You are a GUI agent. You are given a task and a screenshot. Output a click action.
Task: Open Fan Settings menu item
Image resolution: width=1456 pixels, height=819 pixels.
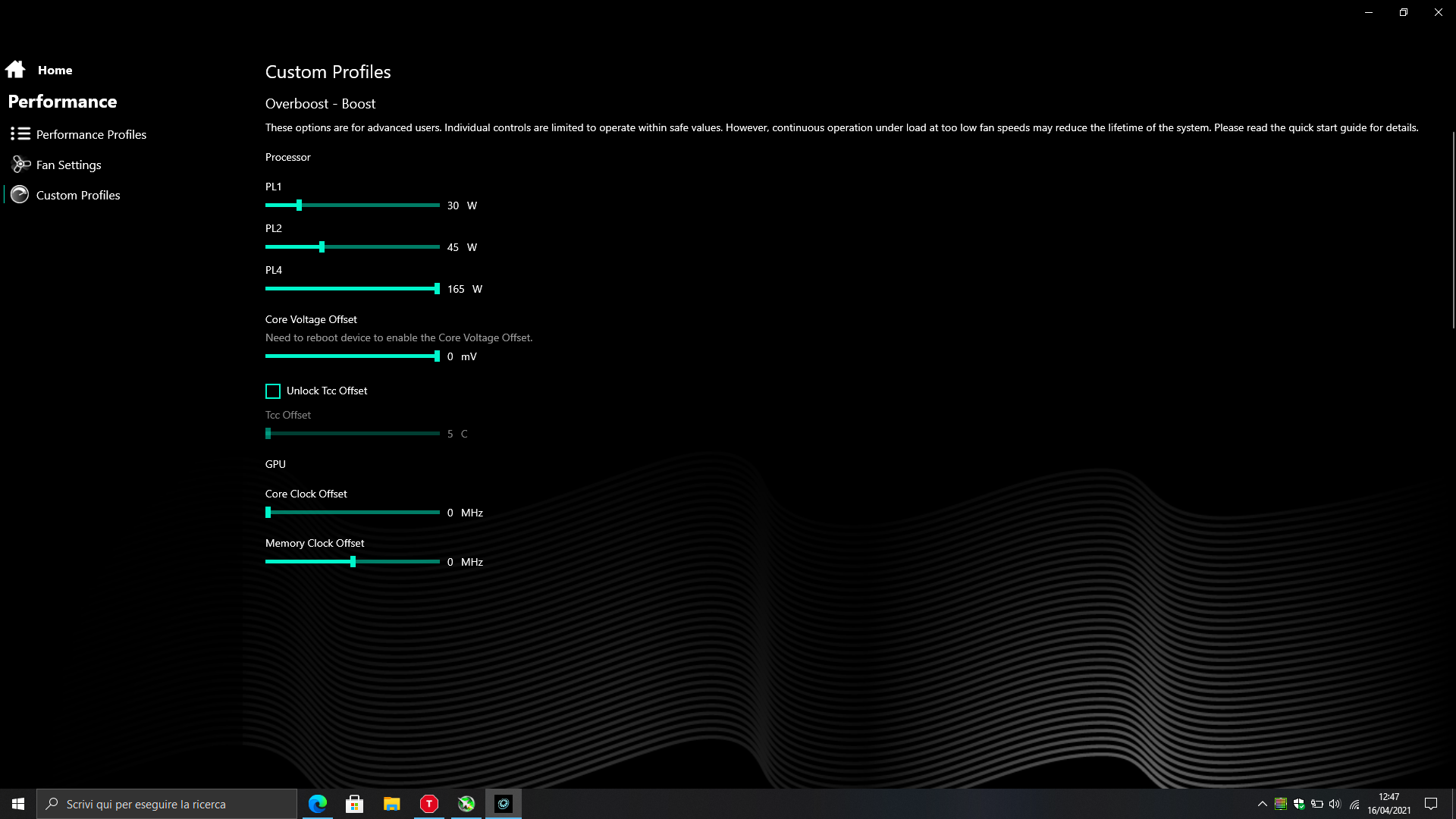point(68,165)
